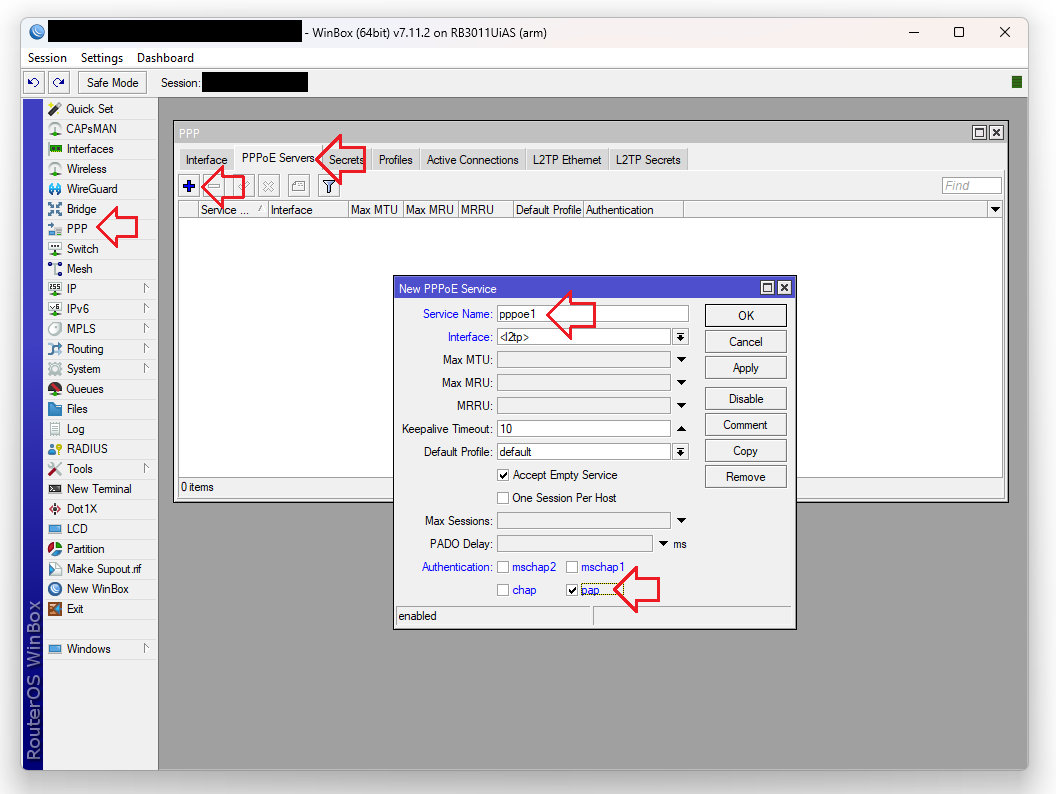Open the Queues sidebar item
1056x794 pixels.
pos(84,389)
